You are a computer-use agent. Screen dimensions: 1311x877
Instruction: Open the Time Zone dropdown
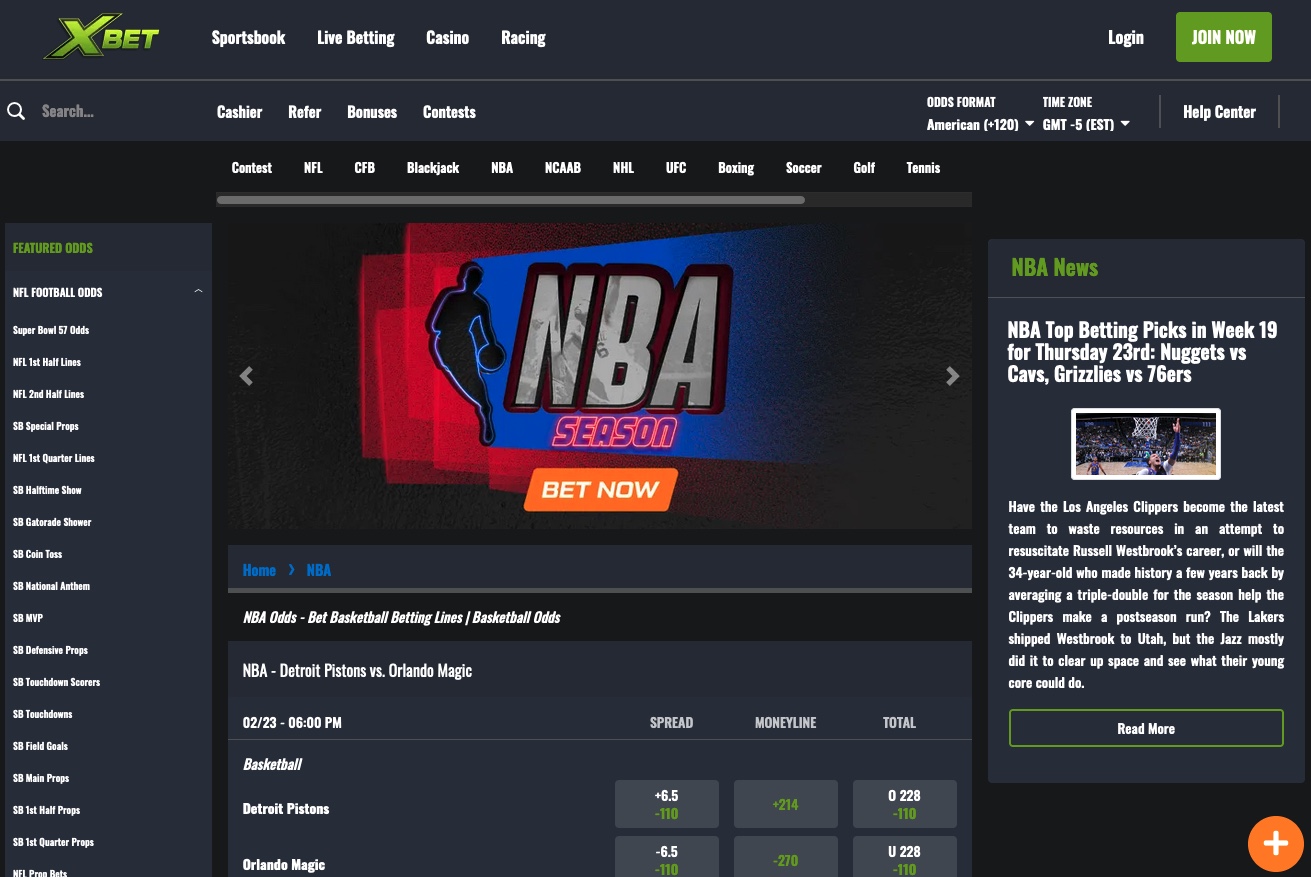tap(1086, 124)
